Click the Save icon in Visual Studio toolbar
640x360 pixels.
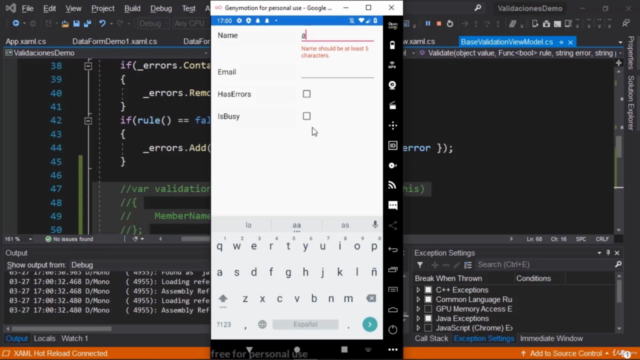point(76,24)
